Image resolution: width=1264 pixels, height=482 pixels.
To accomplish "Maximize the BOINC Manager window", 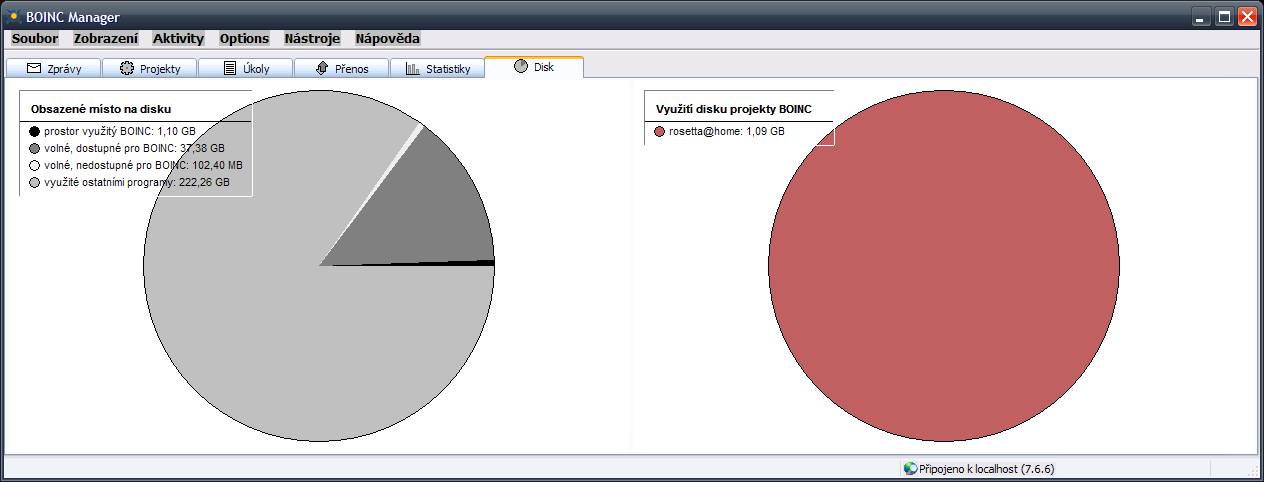I will tap(1224, 16).
